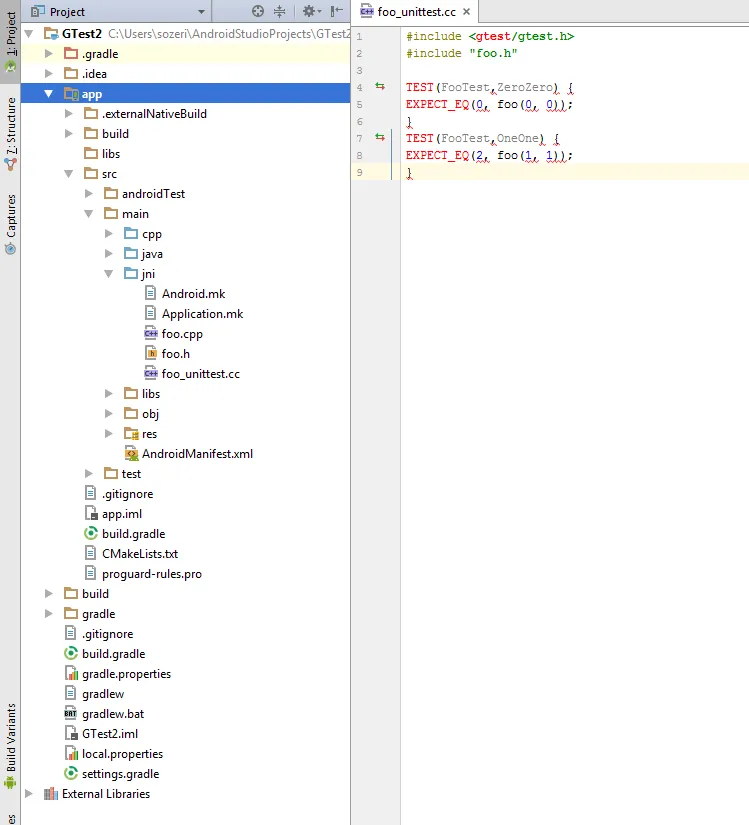Close the foo_unittest.cc editor tab
This screenshot has height=825, width=749.
[466, 12]
